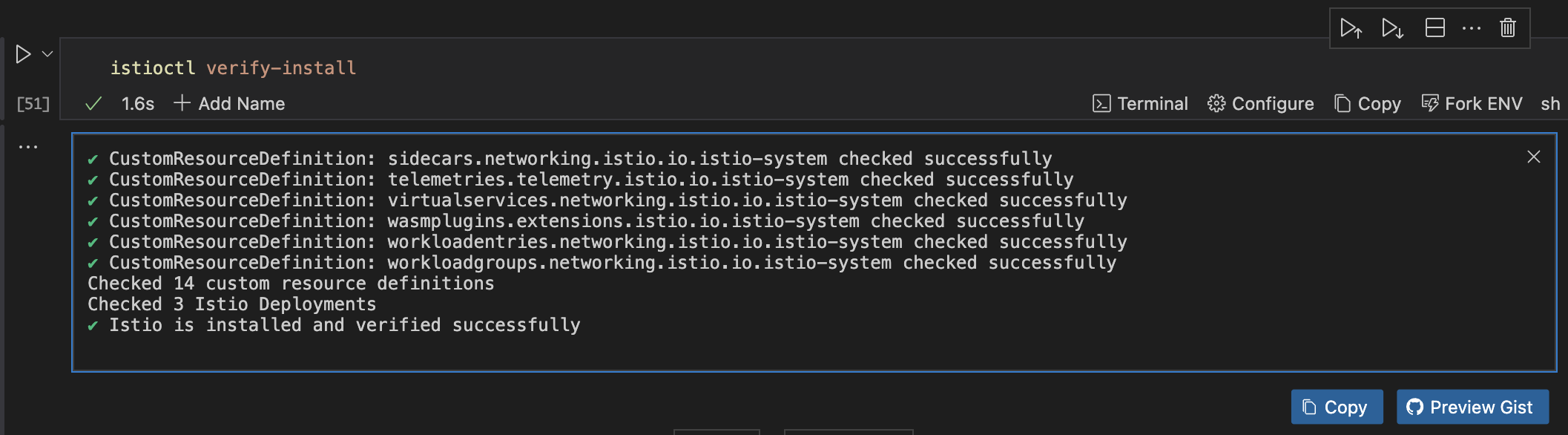Screen dimensions: 1568x435
Task: Switch to Terminal view for this cell
Action: [1142, 103]
